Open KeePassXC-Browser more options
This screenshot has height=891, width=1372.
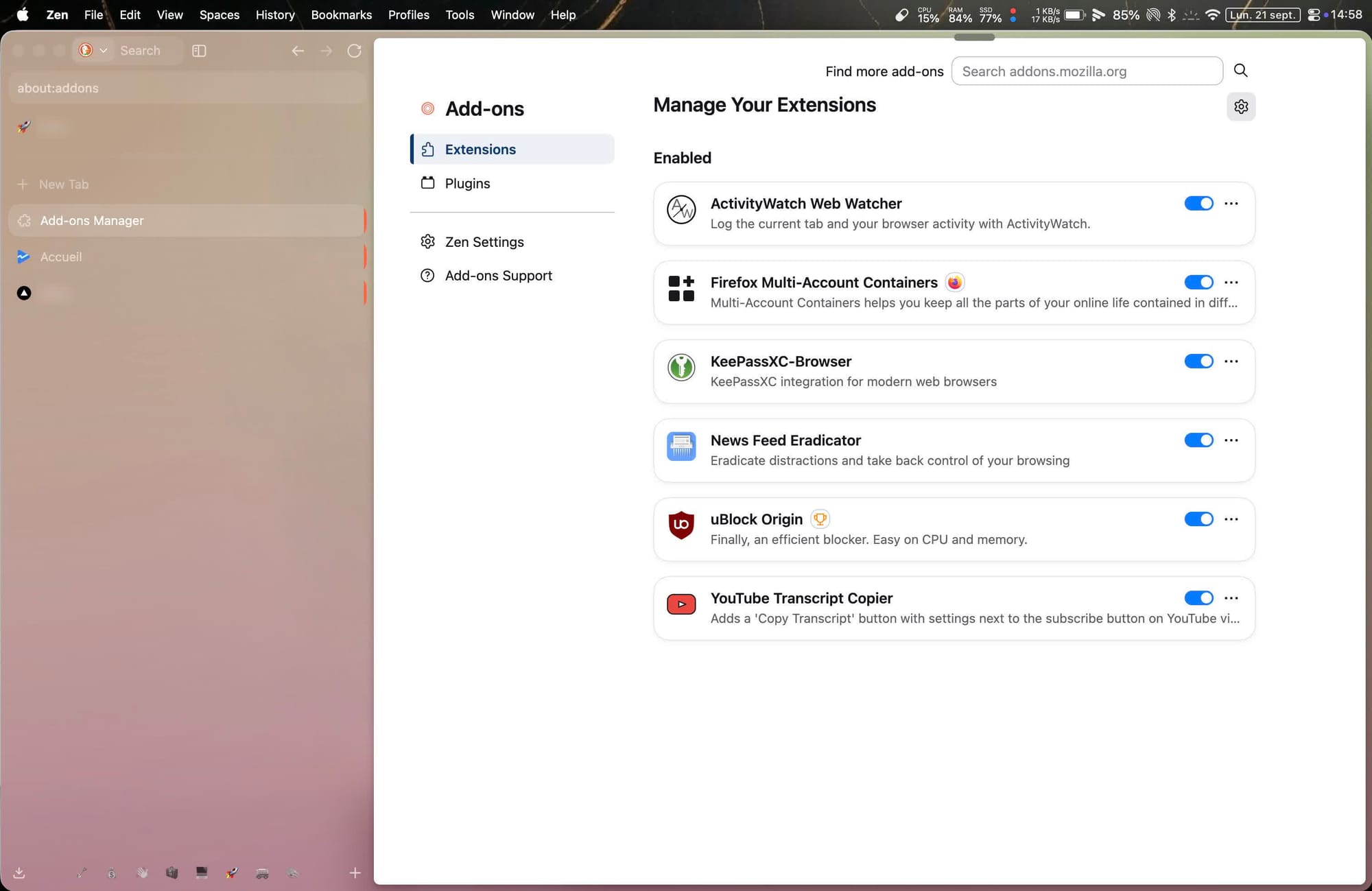tap(1231, 361)
